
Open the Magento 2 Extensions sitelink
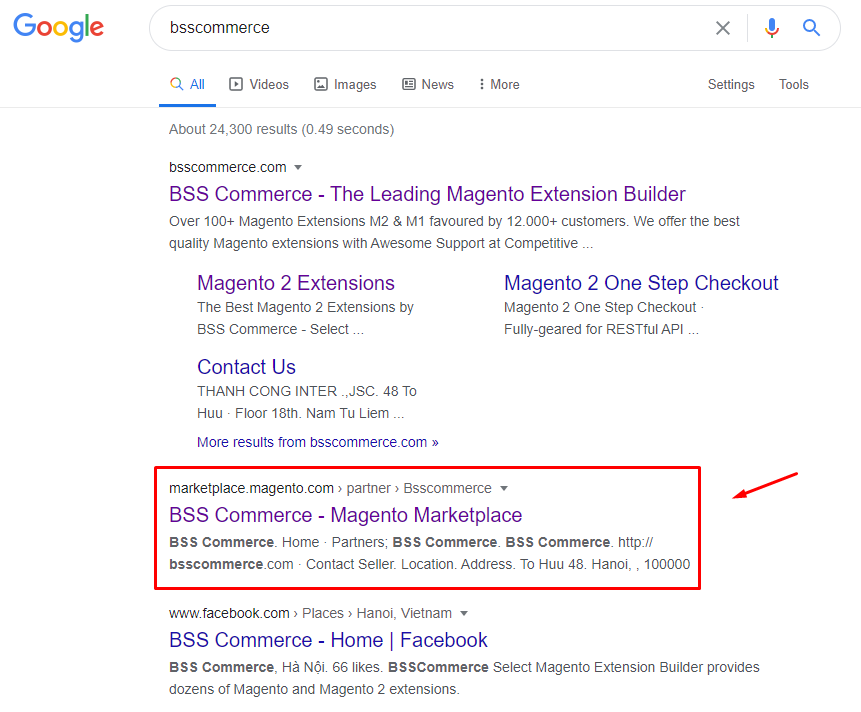296,283
